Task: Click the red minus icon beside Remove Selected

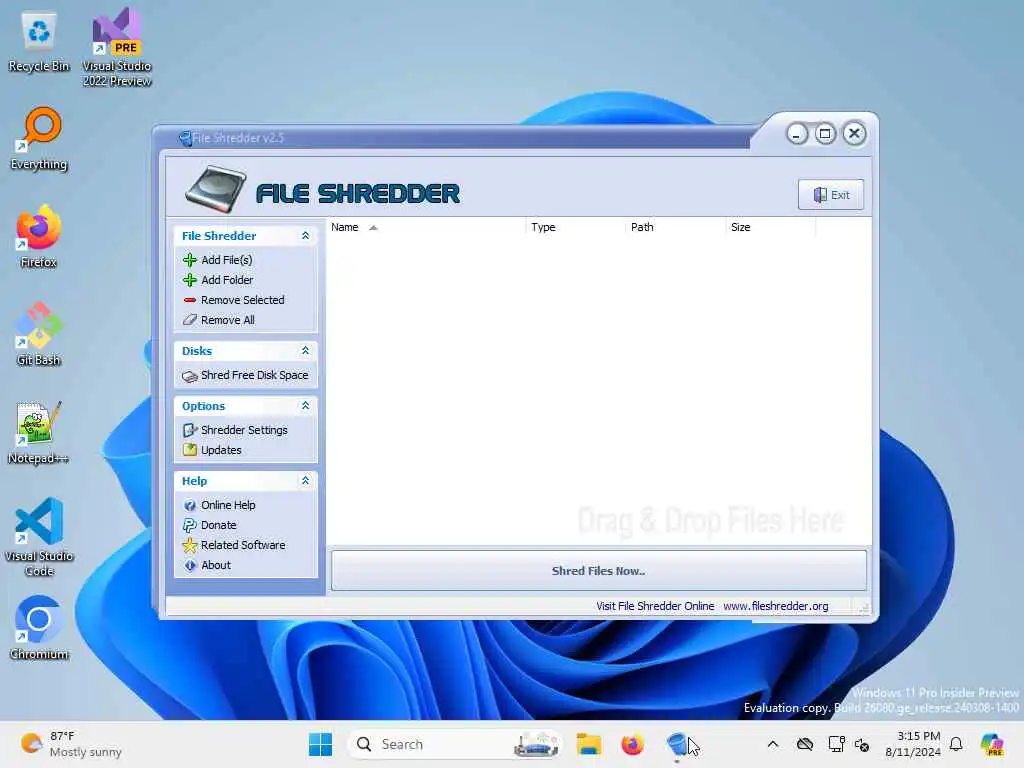Action: (x=189, y=300)
